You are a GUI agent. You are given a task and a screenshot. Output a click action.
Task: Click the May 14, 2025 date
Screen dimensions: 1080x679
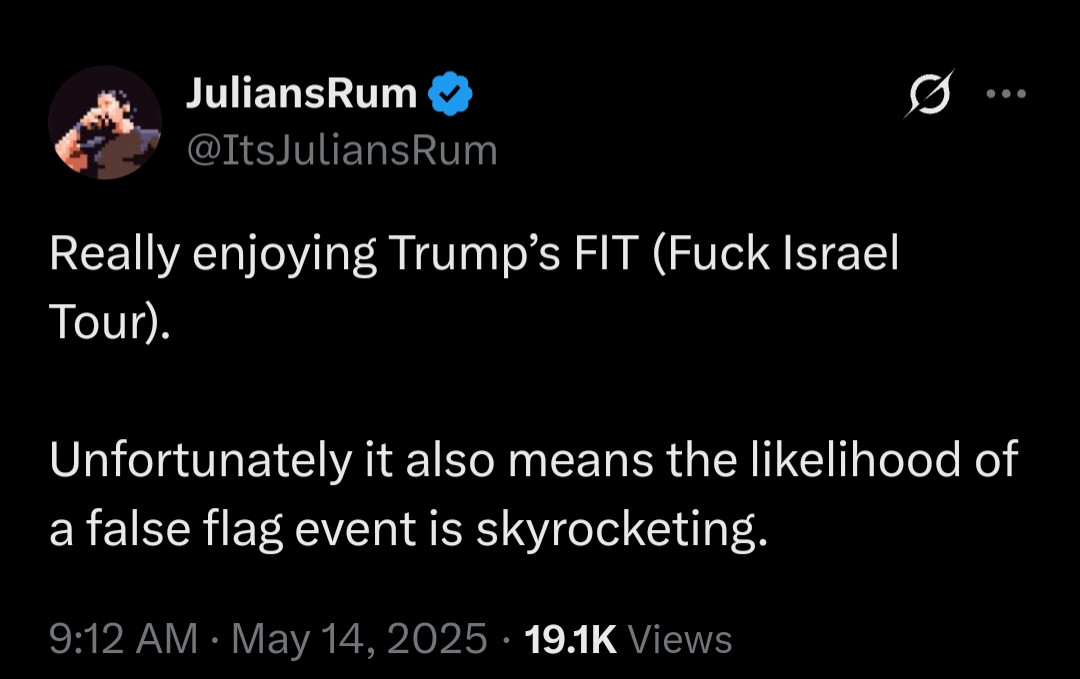click(x=359, y=639)
